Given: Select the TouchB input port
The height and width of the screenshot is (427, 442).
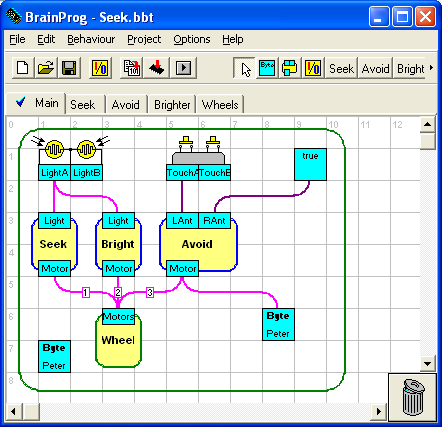Looking at the screenshot, I should (214, 173).
